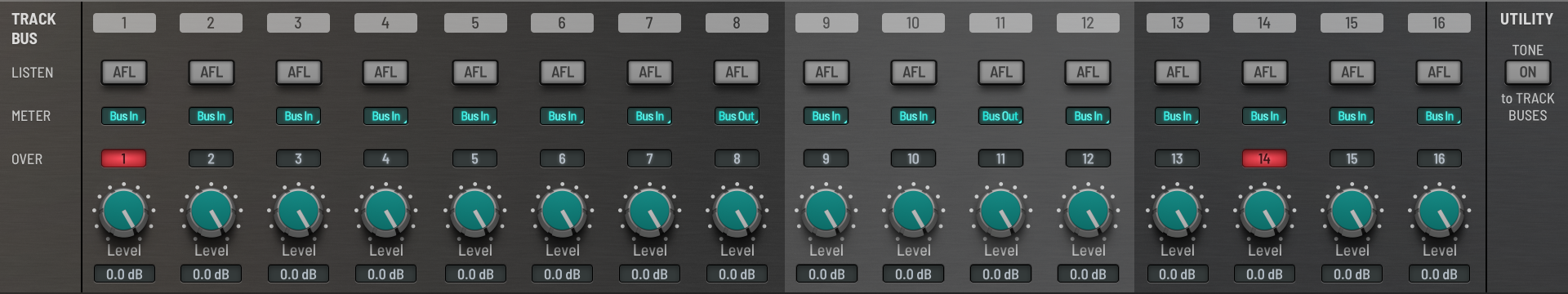Open meter source dropdown for bus 15

click(x=1352, y=116)
